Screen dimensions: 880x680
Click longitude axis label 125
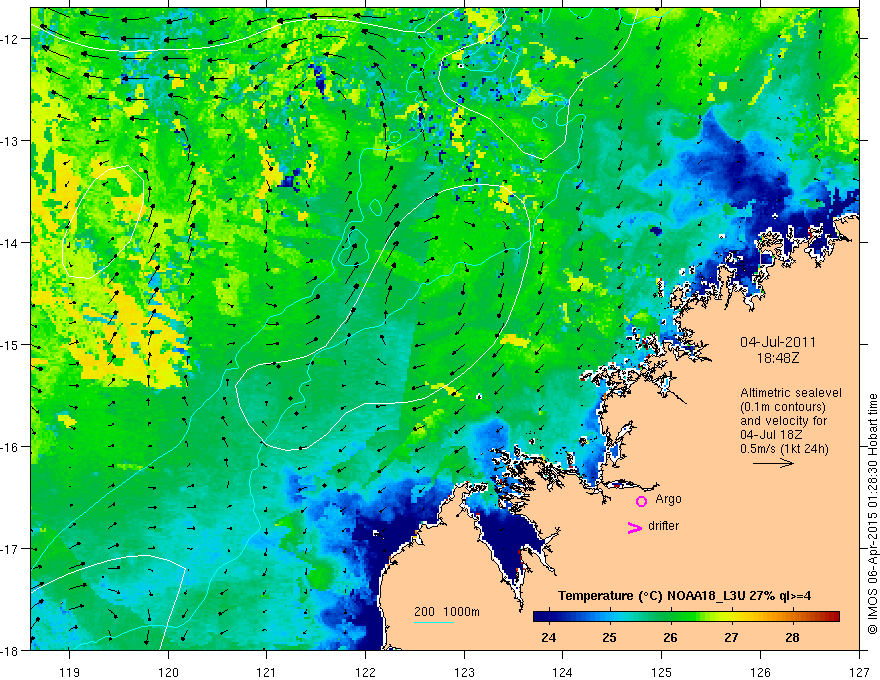[662, 672]
